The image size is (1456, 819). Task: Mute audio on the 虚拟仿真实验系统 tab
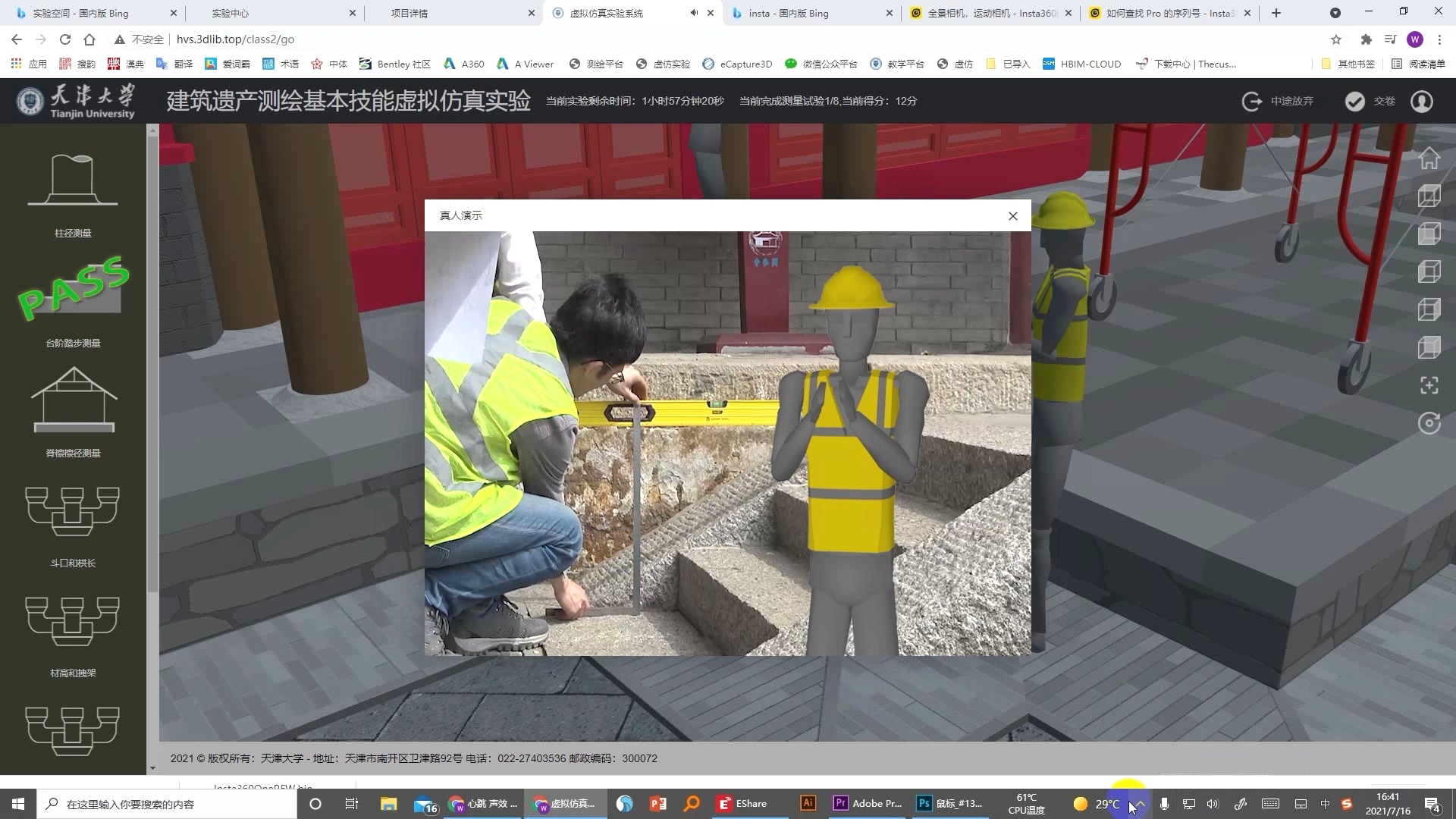coord(694,13)
